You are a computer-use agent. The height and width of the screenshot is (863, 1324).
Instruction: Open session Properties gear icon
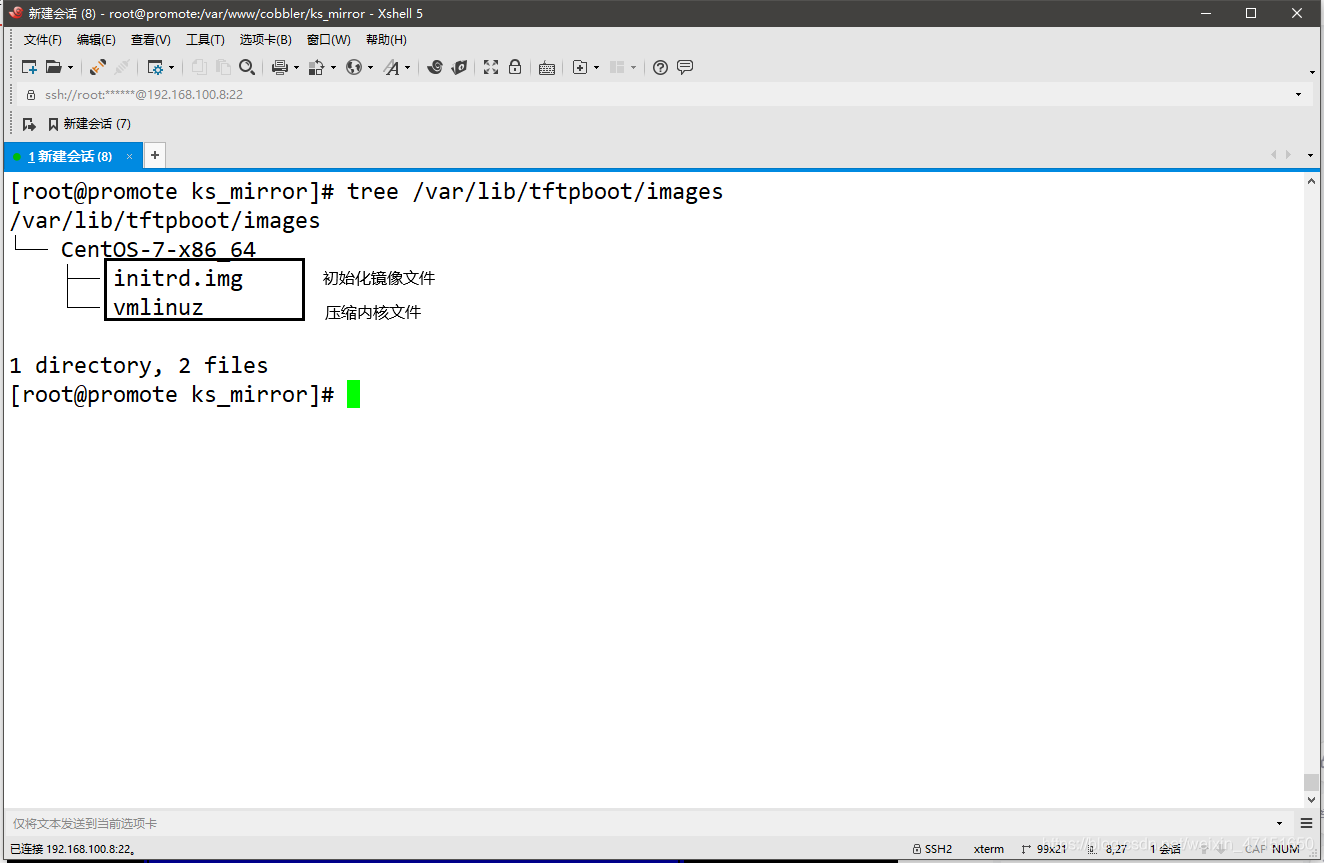coord(155,67)
